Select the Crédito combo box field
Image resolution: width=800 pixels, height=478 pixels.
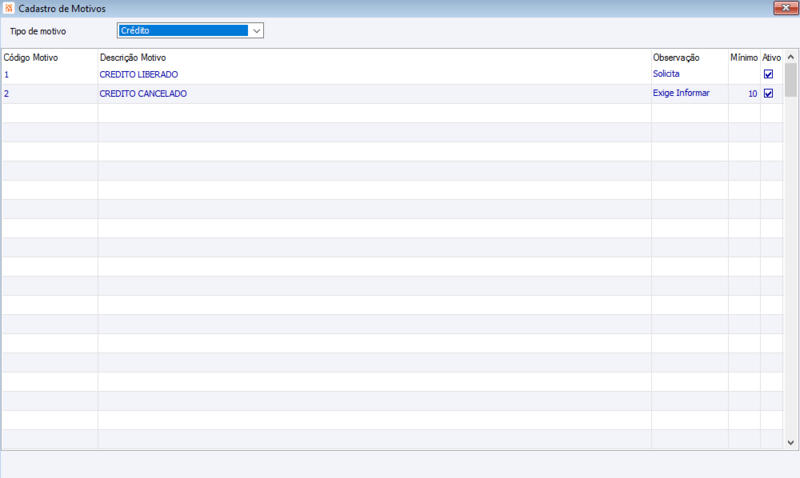[x=190, y=31]
